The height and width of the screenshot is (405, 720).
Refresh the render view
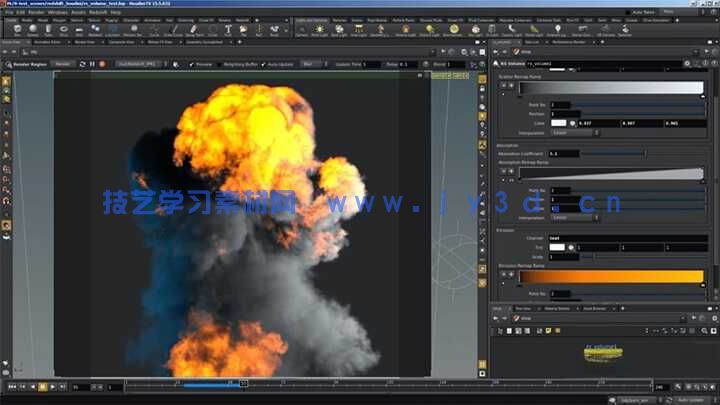(x=83, y=64)
